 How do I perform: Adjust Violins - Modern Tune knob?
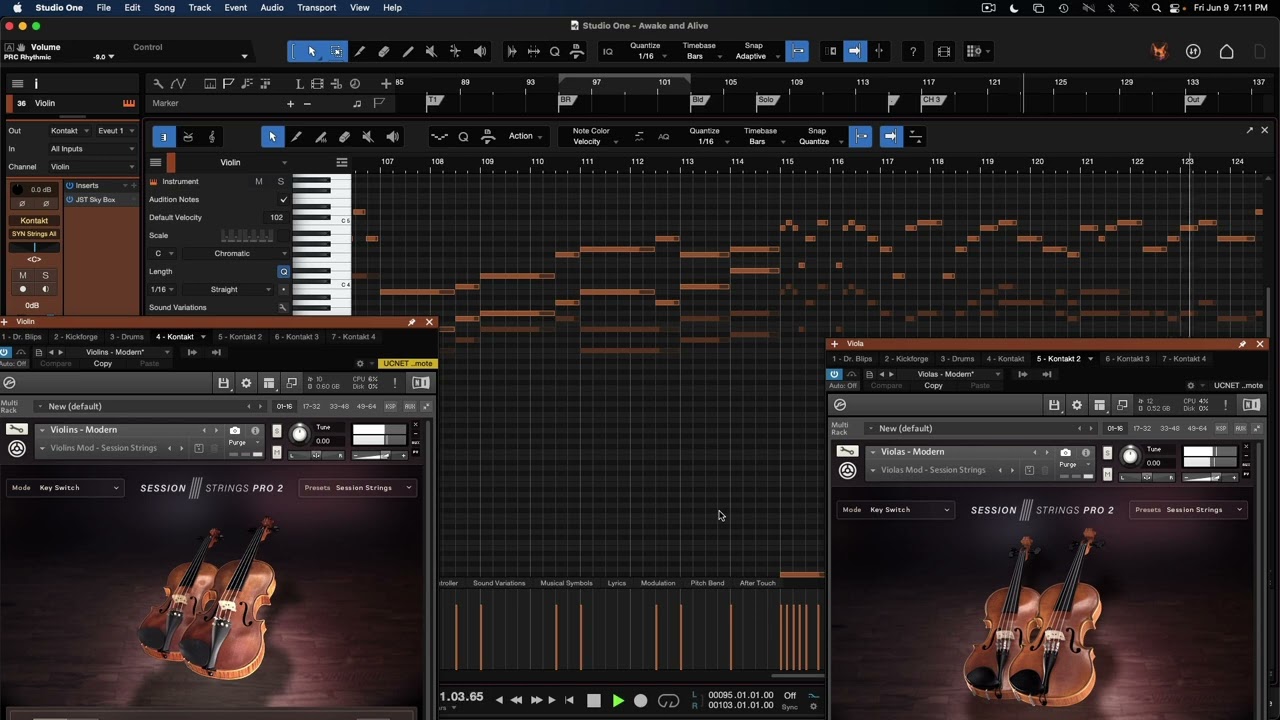(x=299, y=434)
